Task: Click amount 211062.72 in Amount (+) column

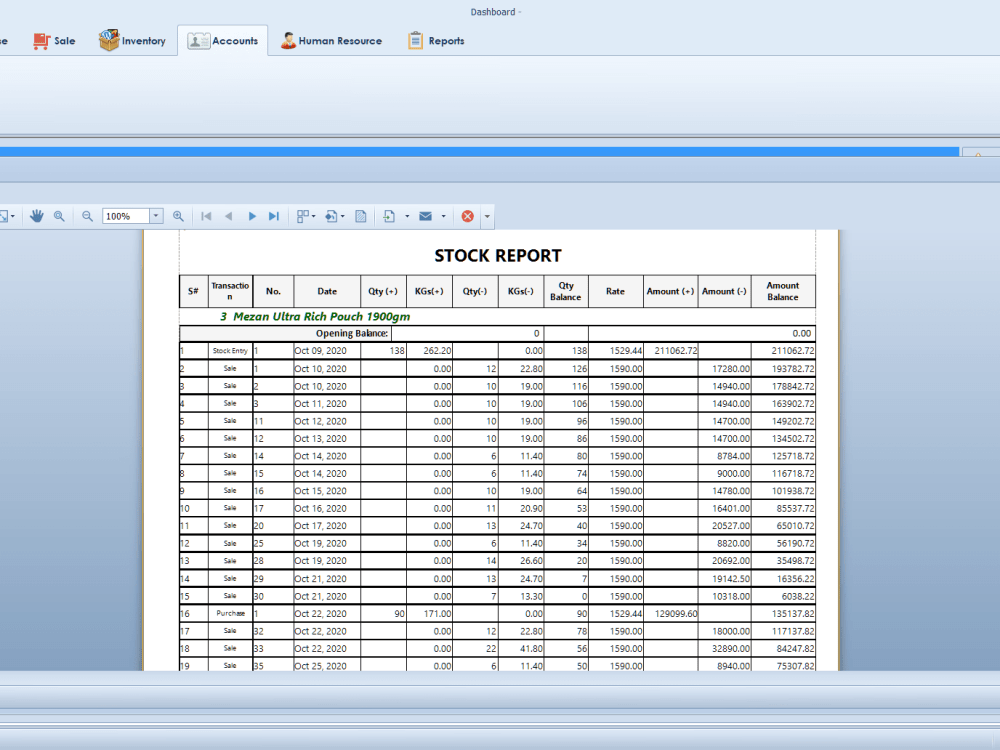Action: (676, 351)
